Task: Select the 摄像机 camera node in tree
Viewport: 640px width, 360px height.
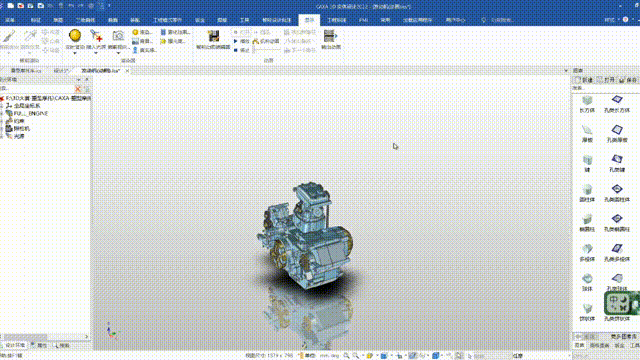Action: pos(22,129)
